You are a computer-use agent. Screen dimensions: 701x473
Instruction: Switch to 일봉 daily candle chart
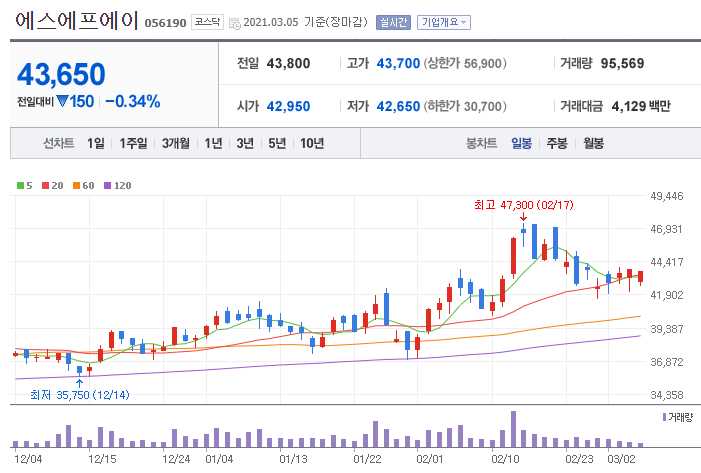click(x=521, y=144)
